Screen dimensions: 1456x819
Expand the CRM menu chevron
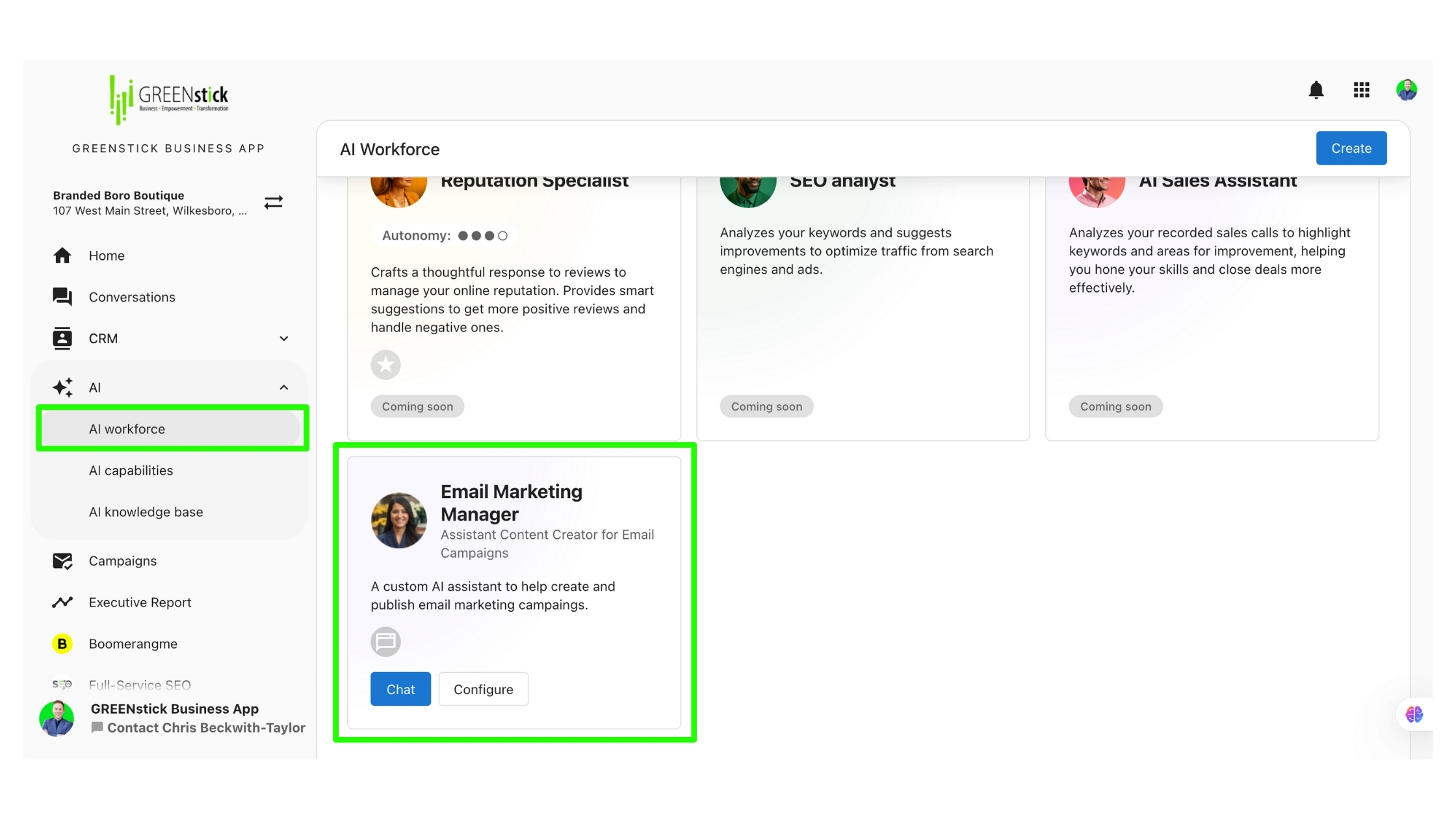pyautogui.click(x=283, y=339)
